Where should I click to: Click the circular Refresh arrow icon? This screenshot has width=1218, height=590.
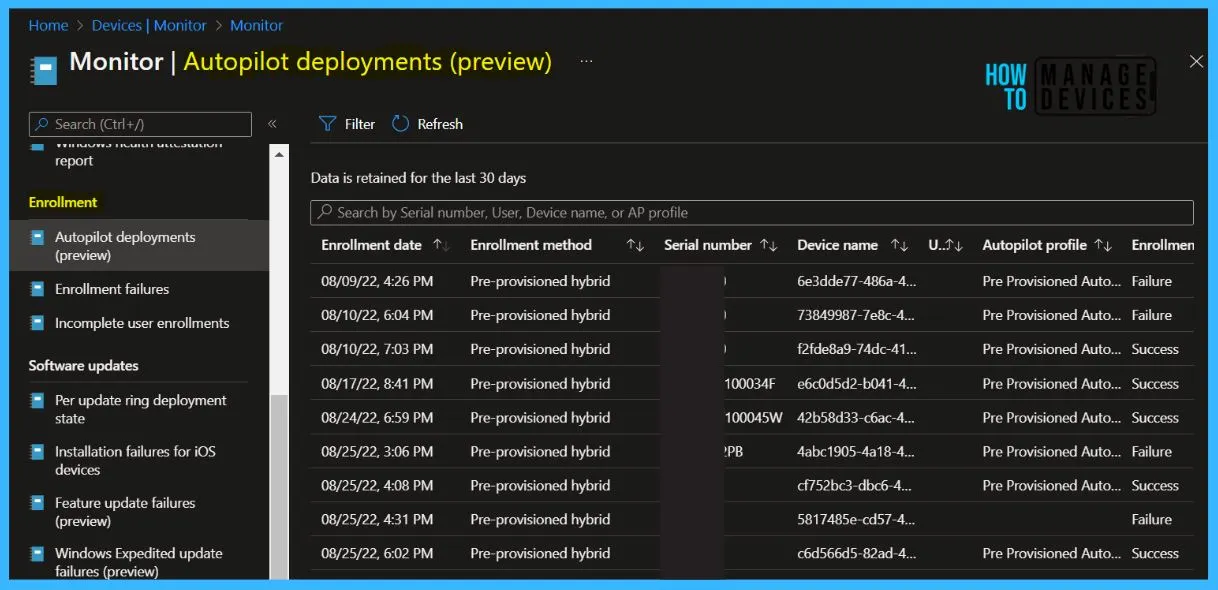400,124
